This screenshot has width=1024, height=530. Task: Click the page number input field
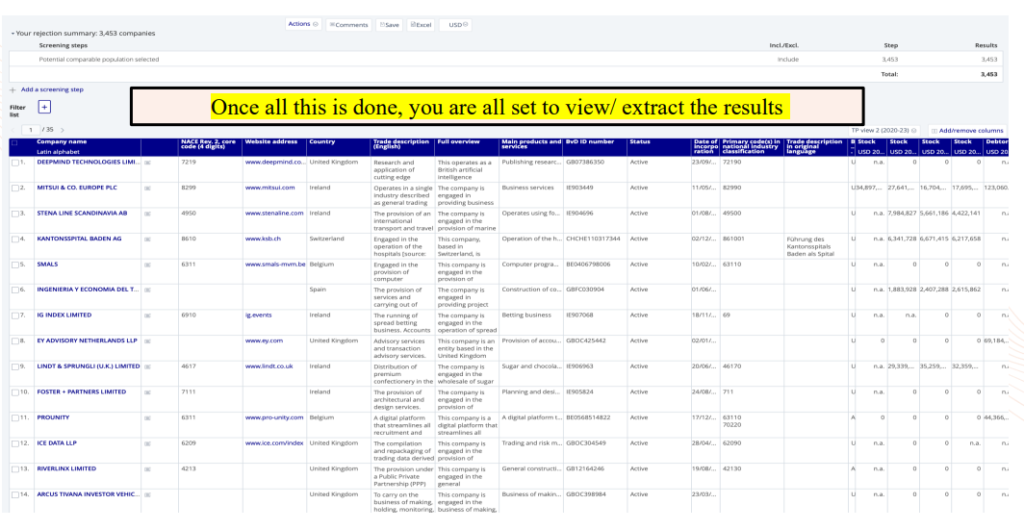31,130
